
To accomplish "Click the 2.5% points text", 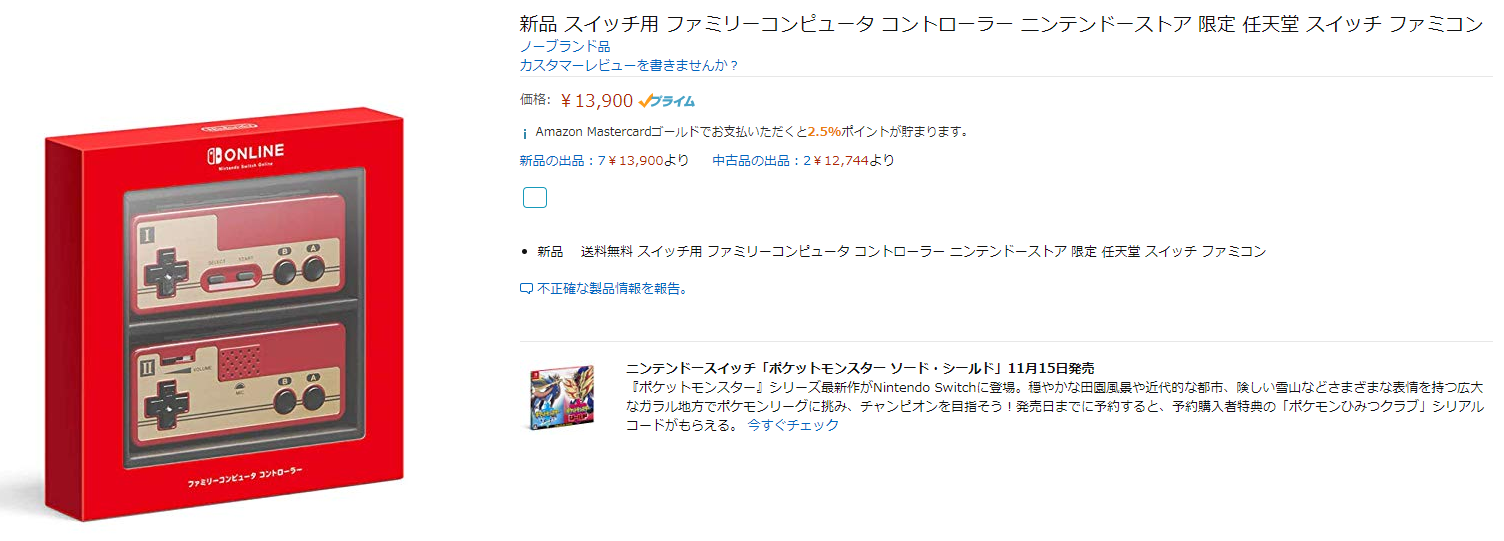I will pos(824,132).
